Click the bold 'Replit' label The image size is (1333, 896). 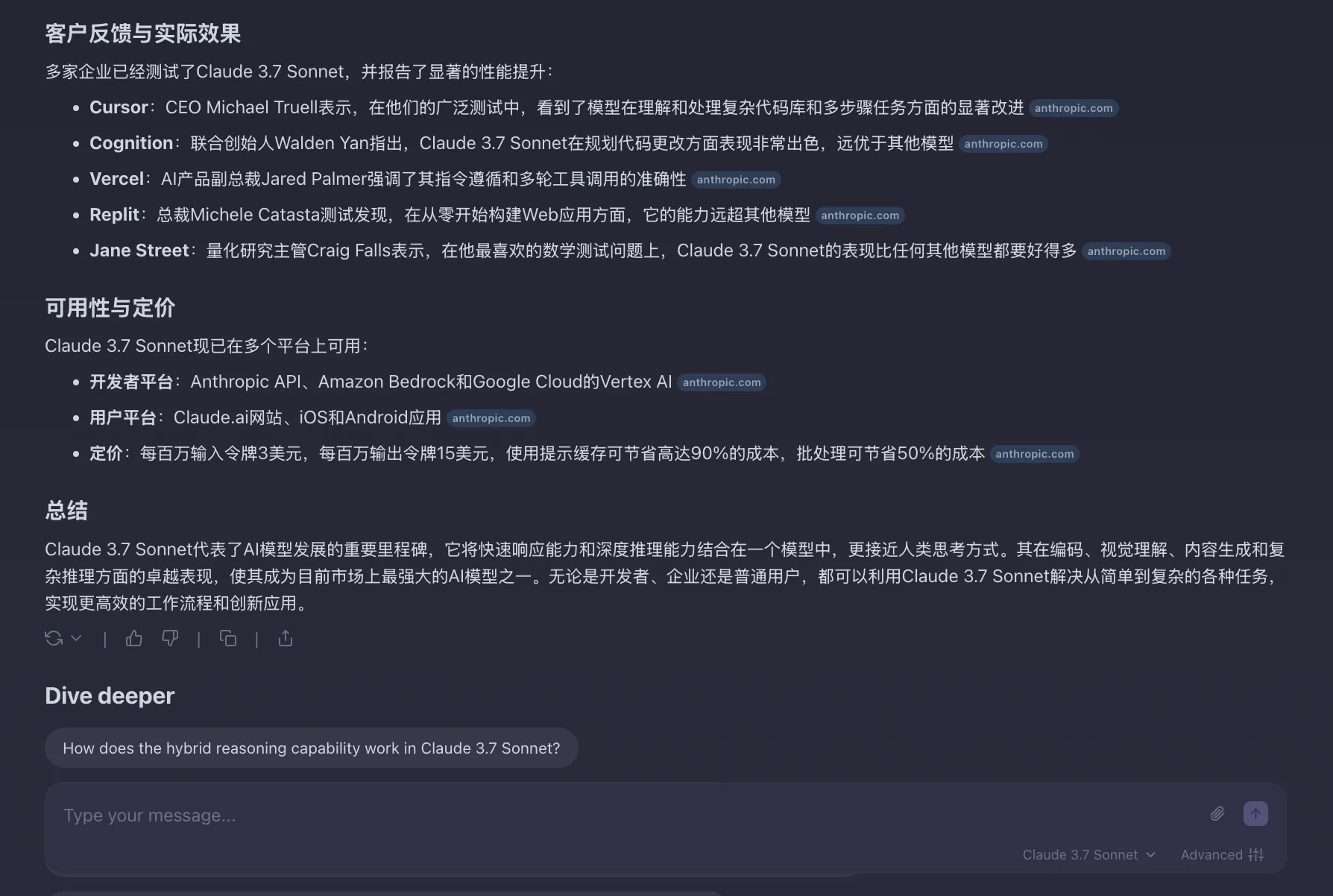click(114, 215)
